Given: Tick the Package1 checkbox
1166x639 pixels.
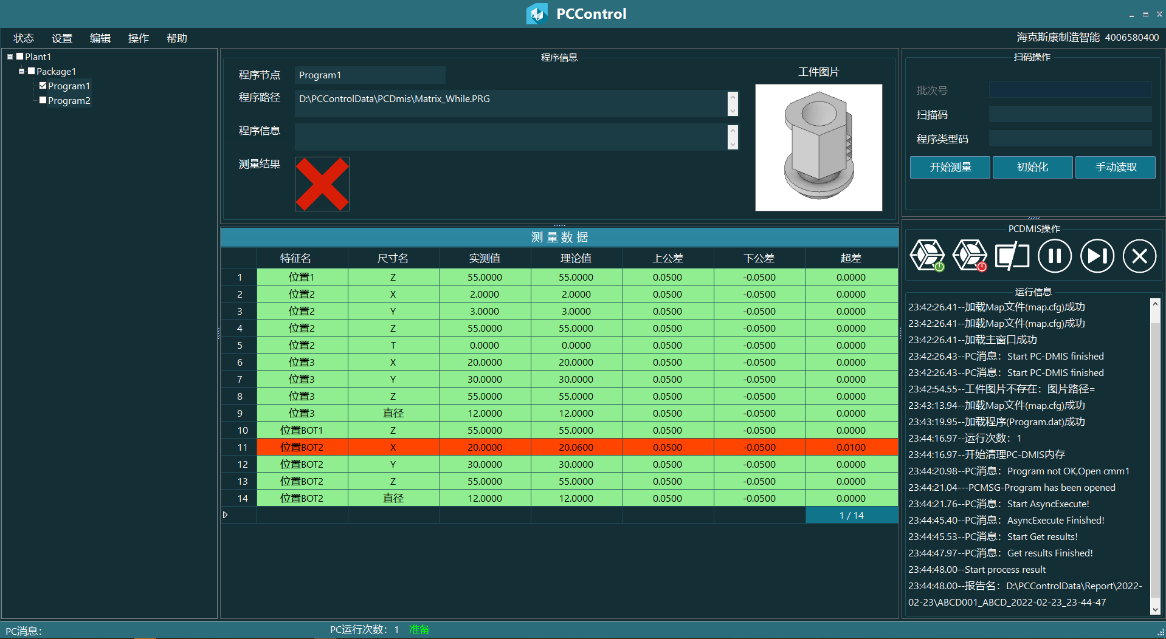Looking at the screenshot, I should 31,71.
